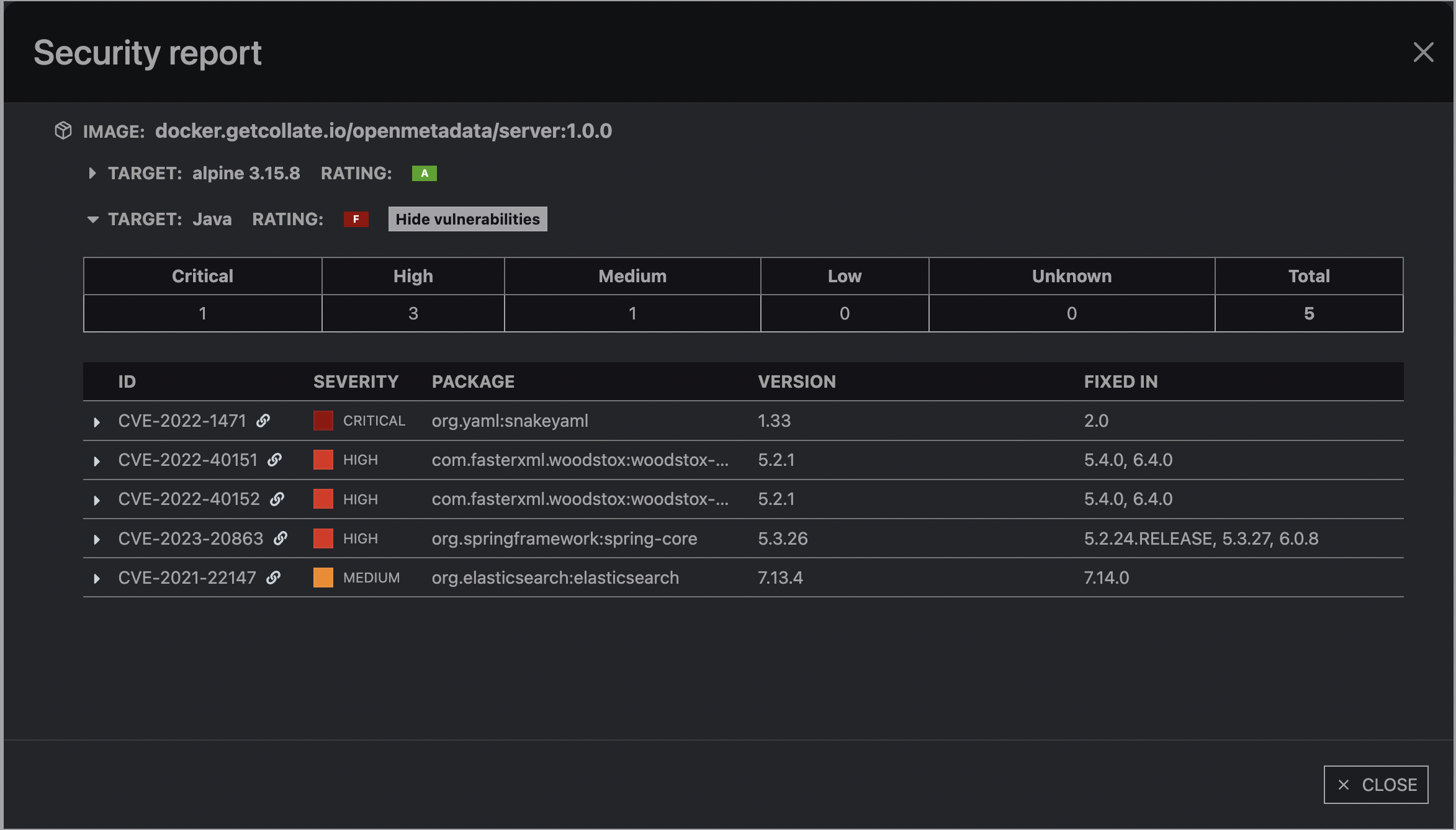Click the dark red CRITICAL severity swatch

(323, 421)
